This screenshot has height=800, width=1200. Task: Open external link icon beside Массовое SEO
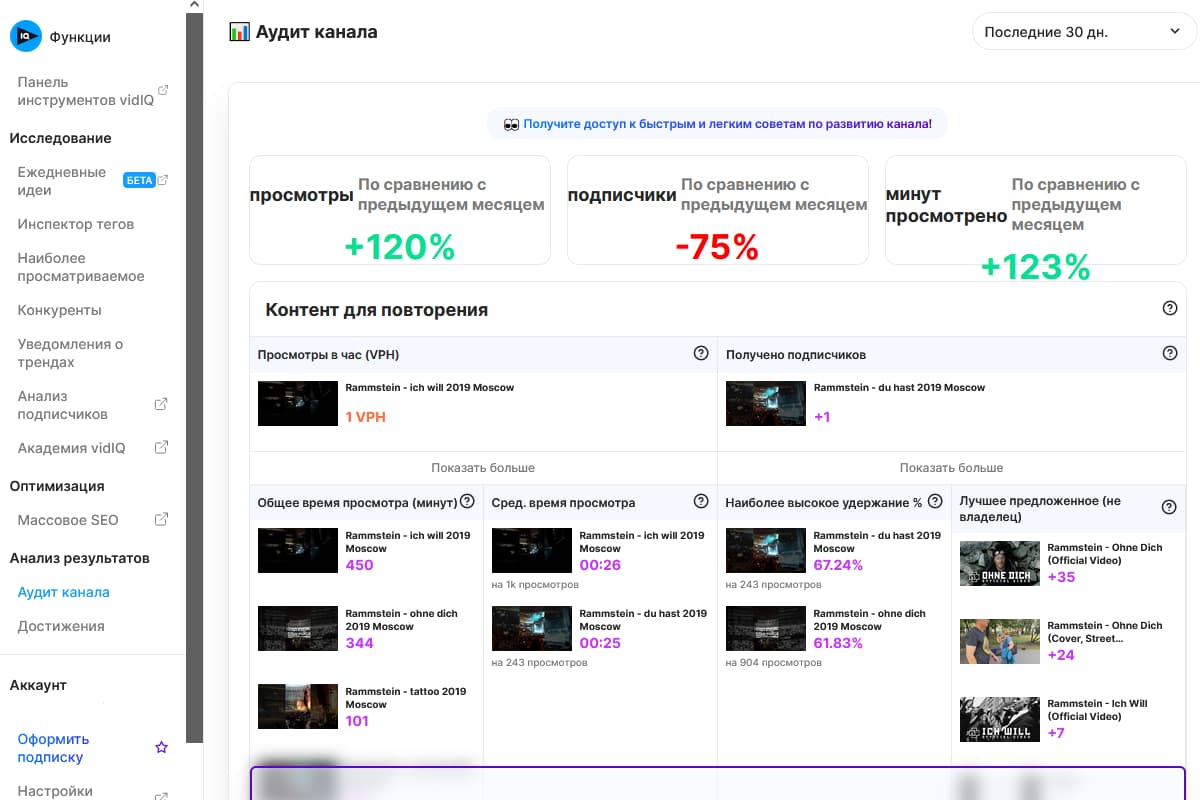point(161,519)
